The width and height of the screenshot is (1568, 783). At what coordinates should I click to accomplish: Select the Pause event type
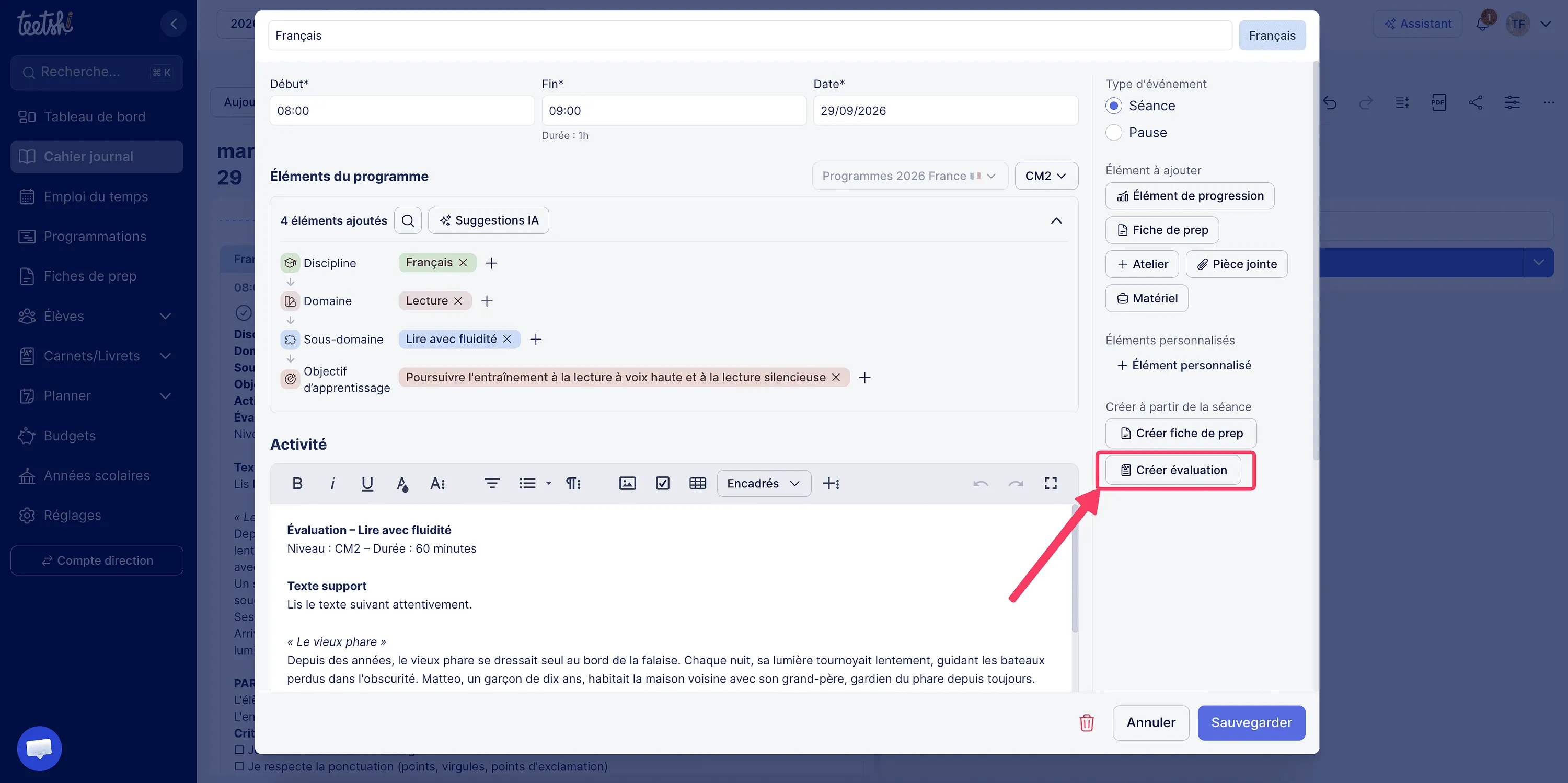point(1113,133)
